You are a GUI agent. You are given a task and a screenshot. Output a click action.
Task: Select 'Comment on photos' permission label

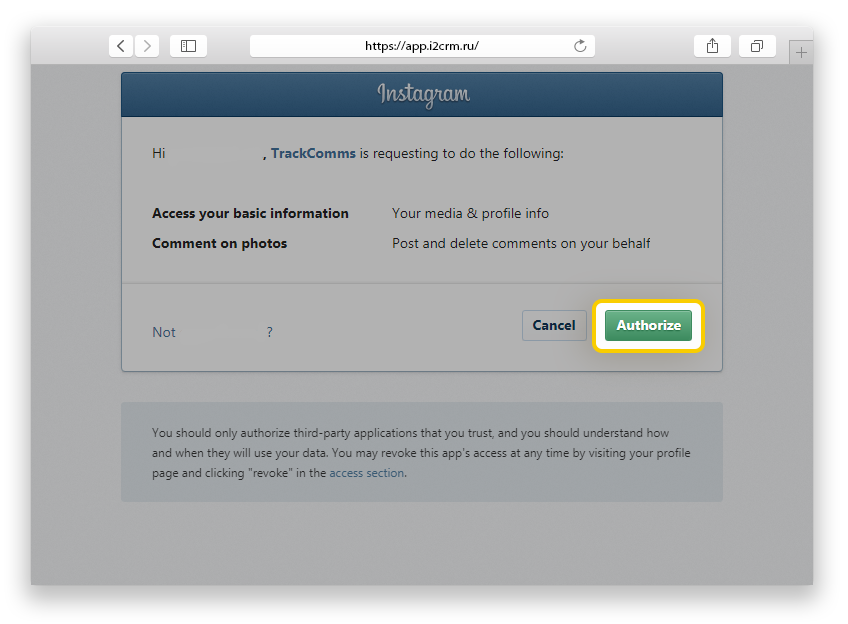point(219,243)
